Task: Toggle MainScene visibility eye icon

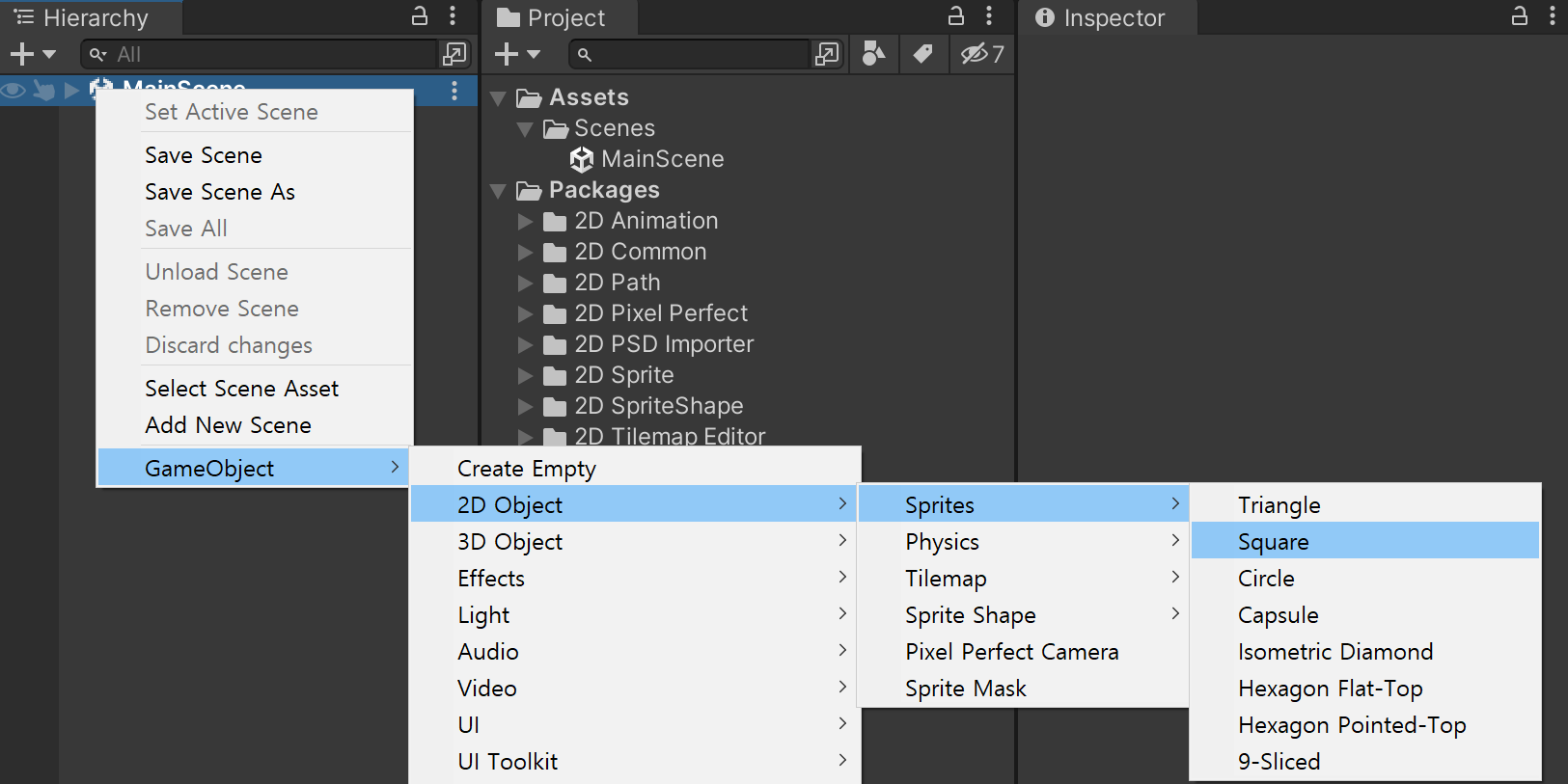Action: (14, 91)
